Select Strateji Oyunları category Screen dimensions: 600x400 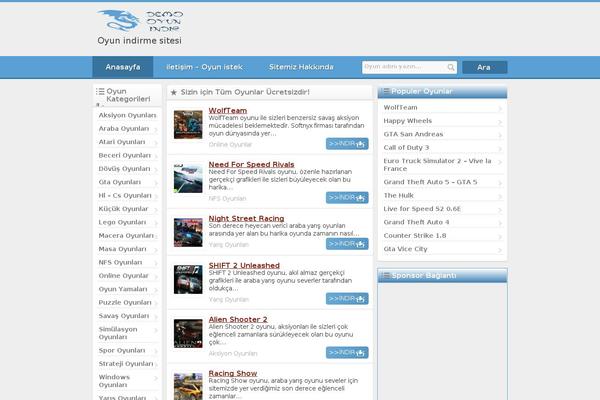tap(127, 364)
